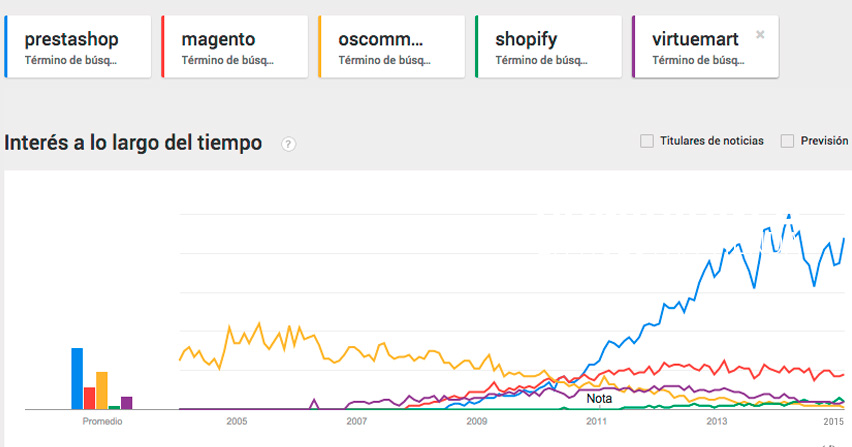Image resolution: width=852 pixels, height=447 pixels.
Task: Click the 2009 year axis label
Action: [x=477, y=423]
